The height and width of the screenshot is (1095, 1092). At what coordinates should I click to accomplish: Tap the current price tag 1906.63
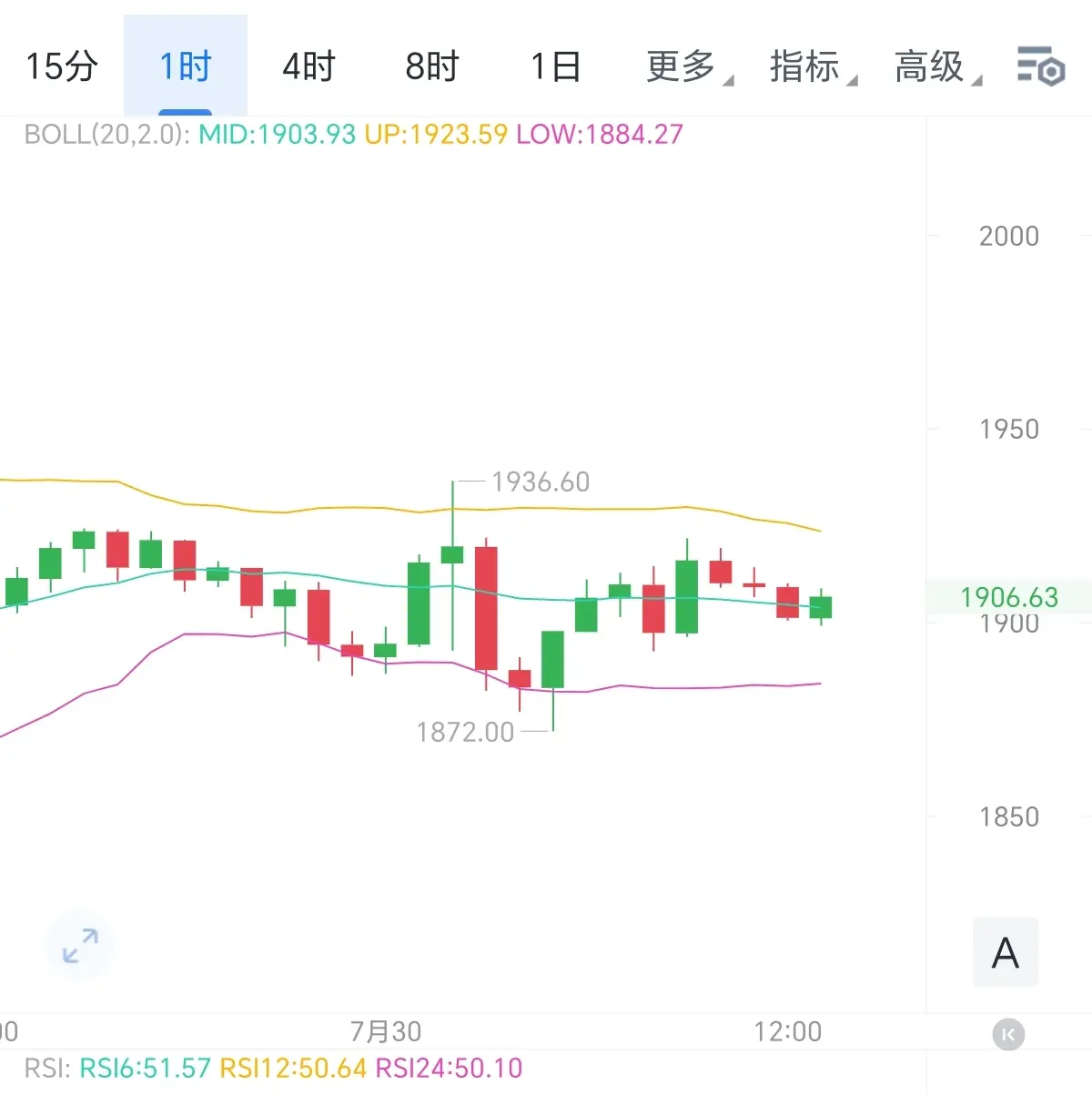(x=1009, y=597)
